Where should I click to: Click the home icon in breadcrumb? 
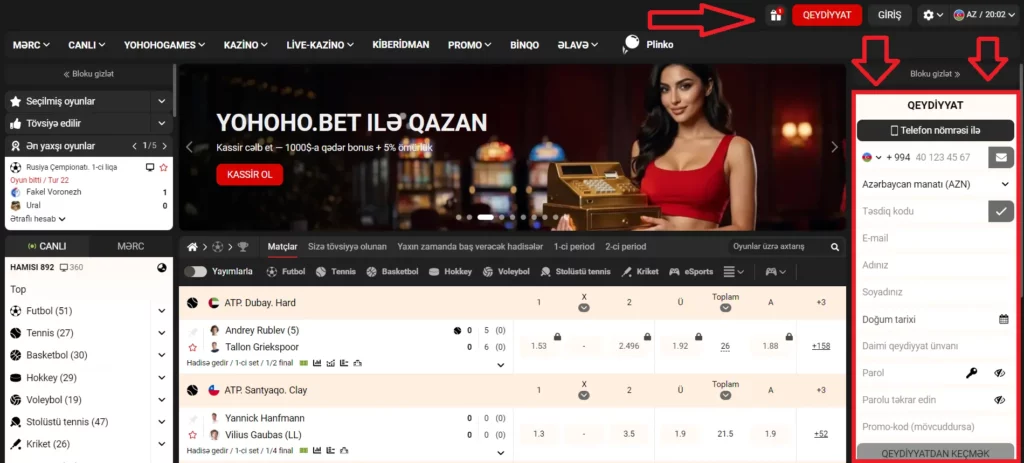click(x=192, y=247)
